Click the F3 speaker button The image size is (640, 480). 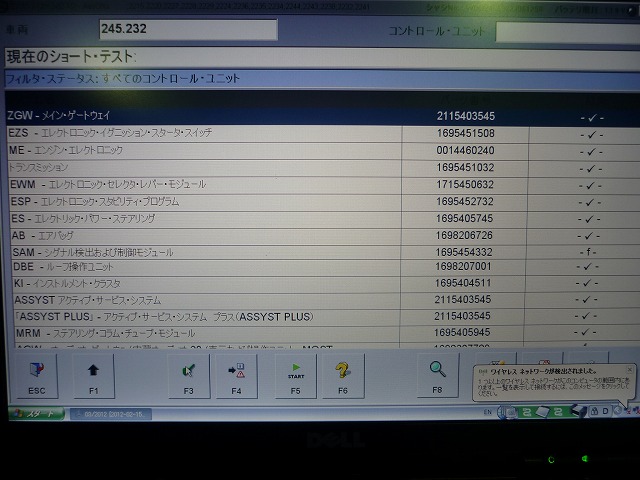189,376
